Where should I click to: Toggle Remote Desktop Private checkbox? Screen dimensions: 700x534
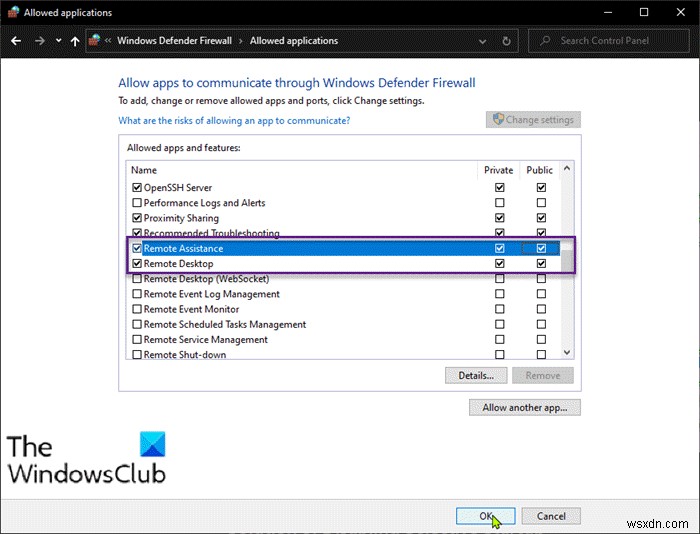point(500,263)
